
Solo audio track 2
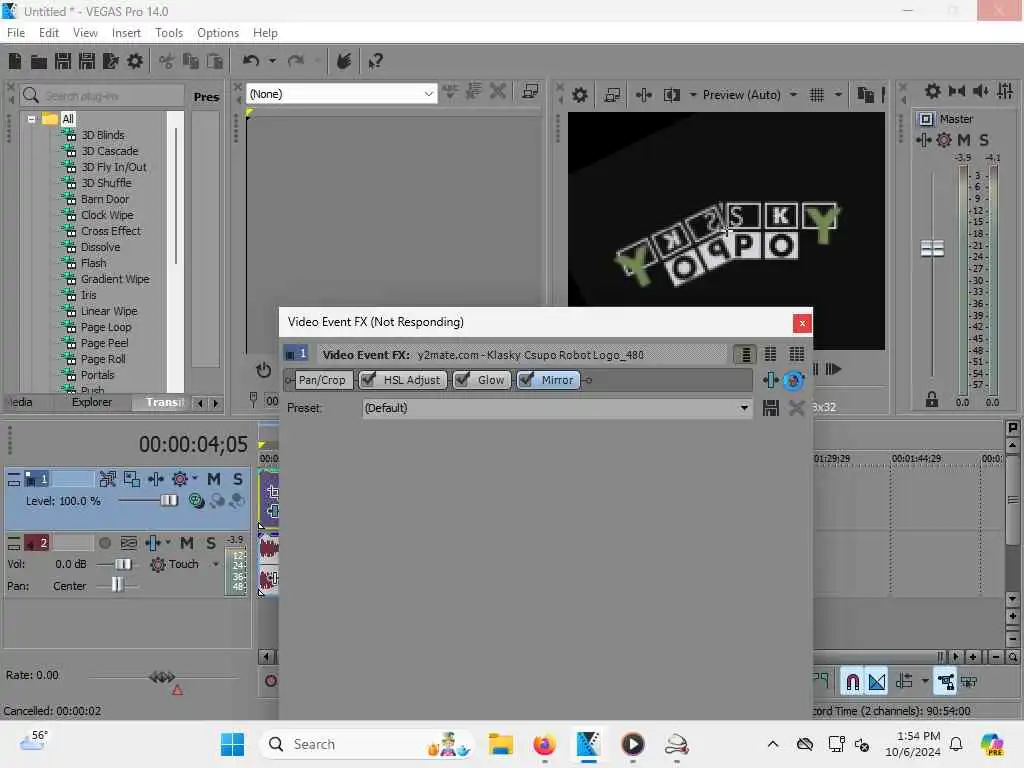tap(211, 543)
